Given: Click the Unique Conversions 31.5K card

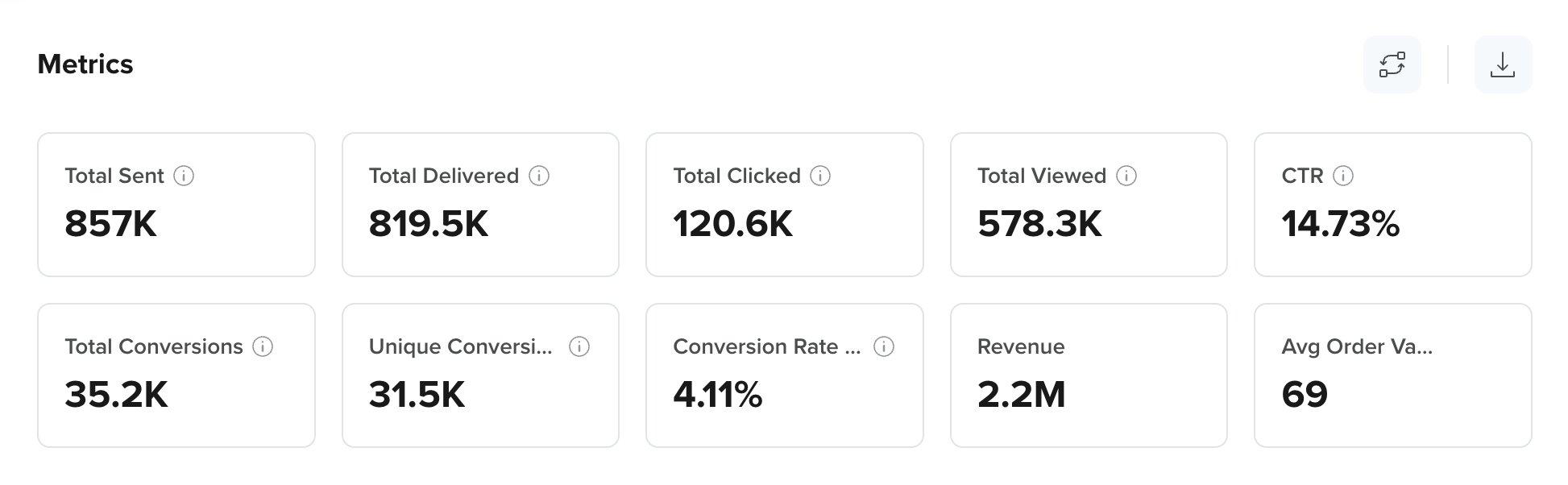Looking at the screenshot, I should tap(480, 375).
